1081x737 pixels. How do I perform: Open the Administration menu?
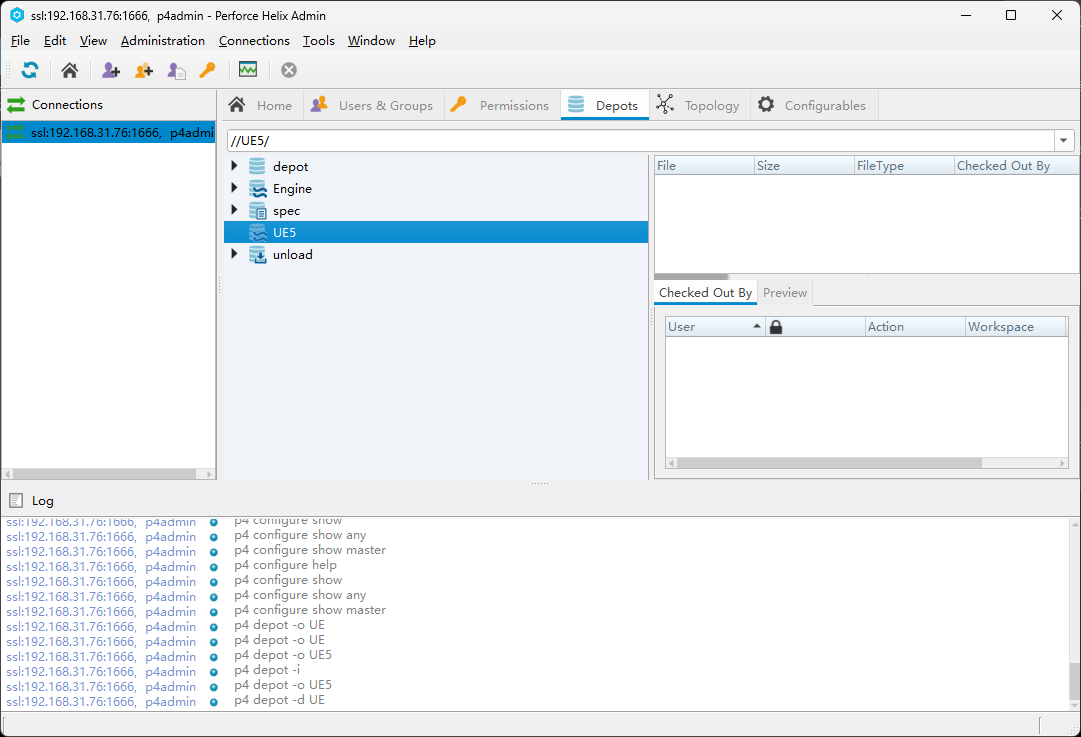pyautogui.click(x=163, y=41)
